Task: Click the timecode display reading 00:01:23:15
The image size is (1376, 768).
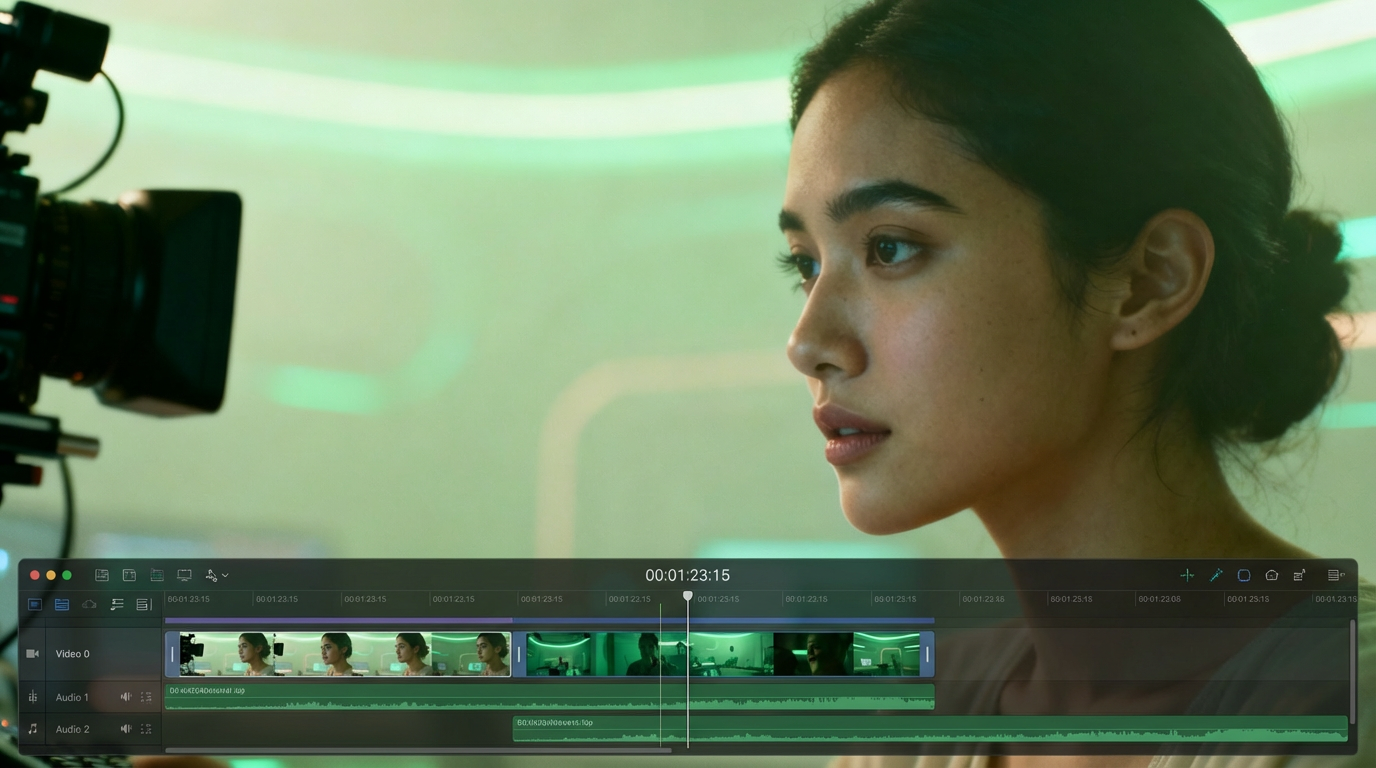Action: coord(687,575)
